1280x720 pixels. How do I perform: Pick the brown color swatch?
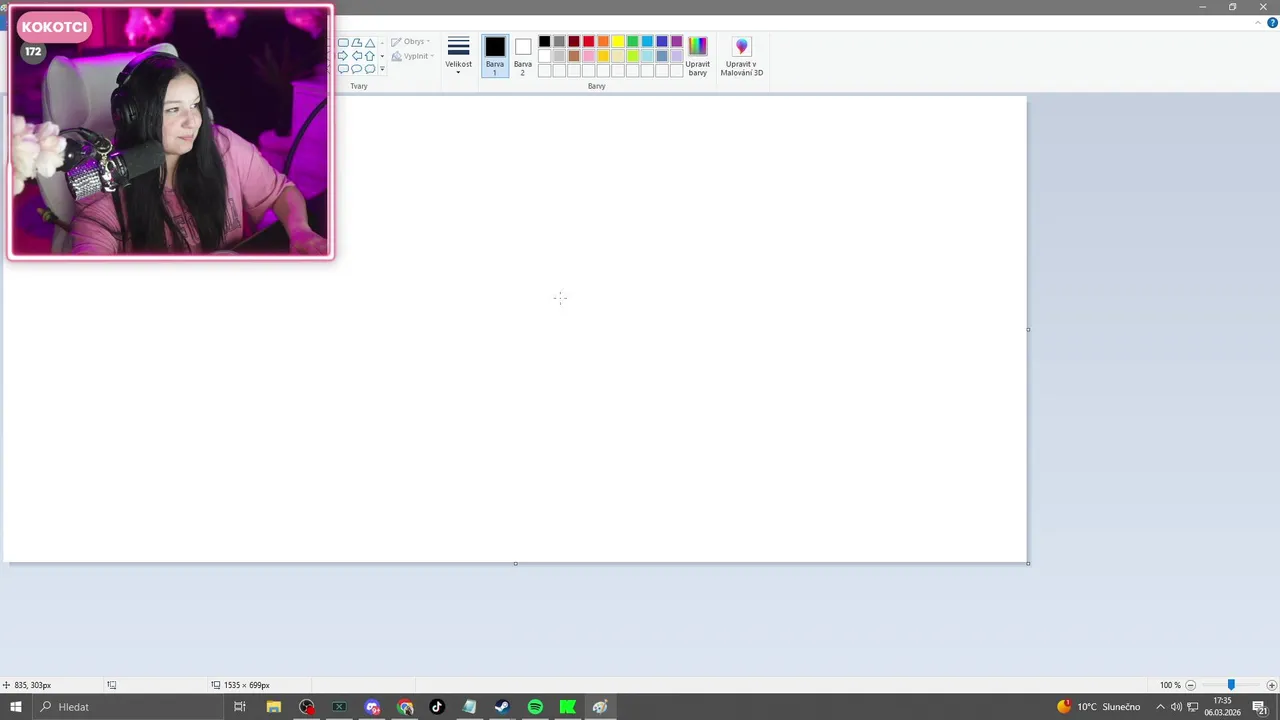coord(574,56)
